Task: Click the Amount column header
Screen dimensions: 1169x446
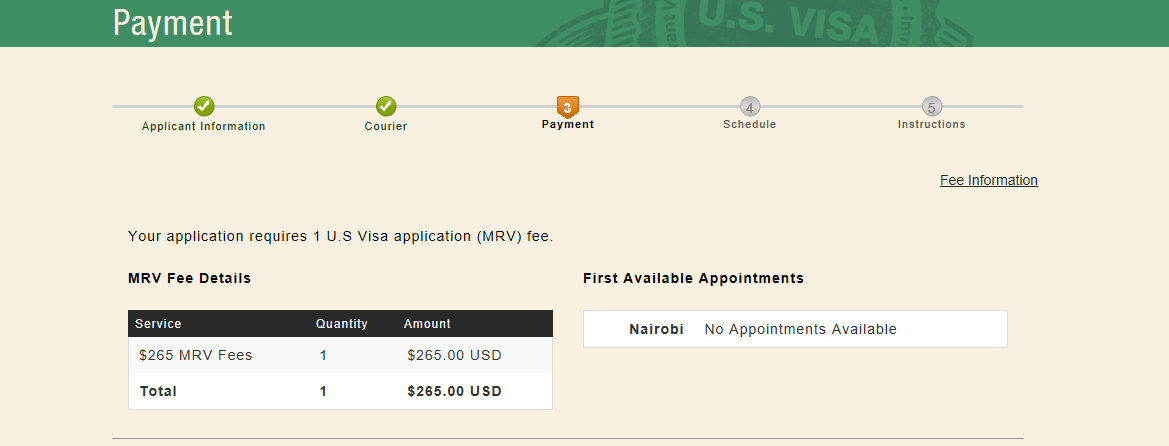Action: [427, 324]
